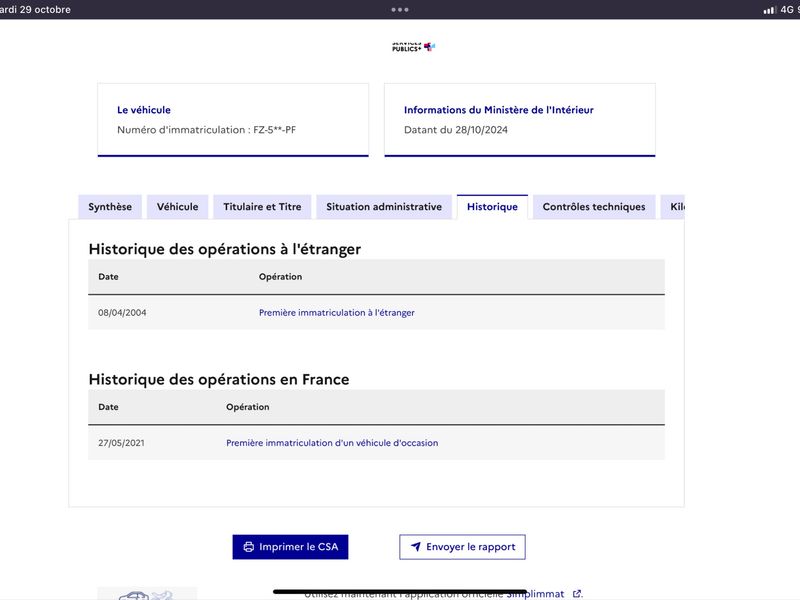Click the Historique des opérations en France heading
The height and width of the screenshot is (600, 800).
point(219,380)
